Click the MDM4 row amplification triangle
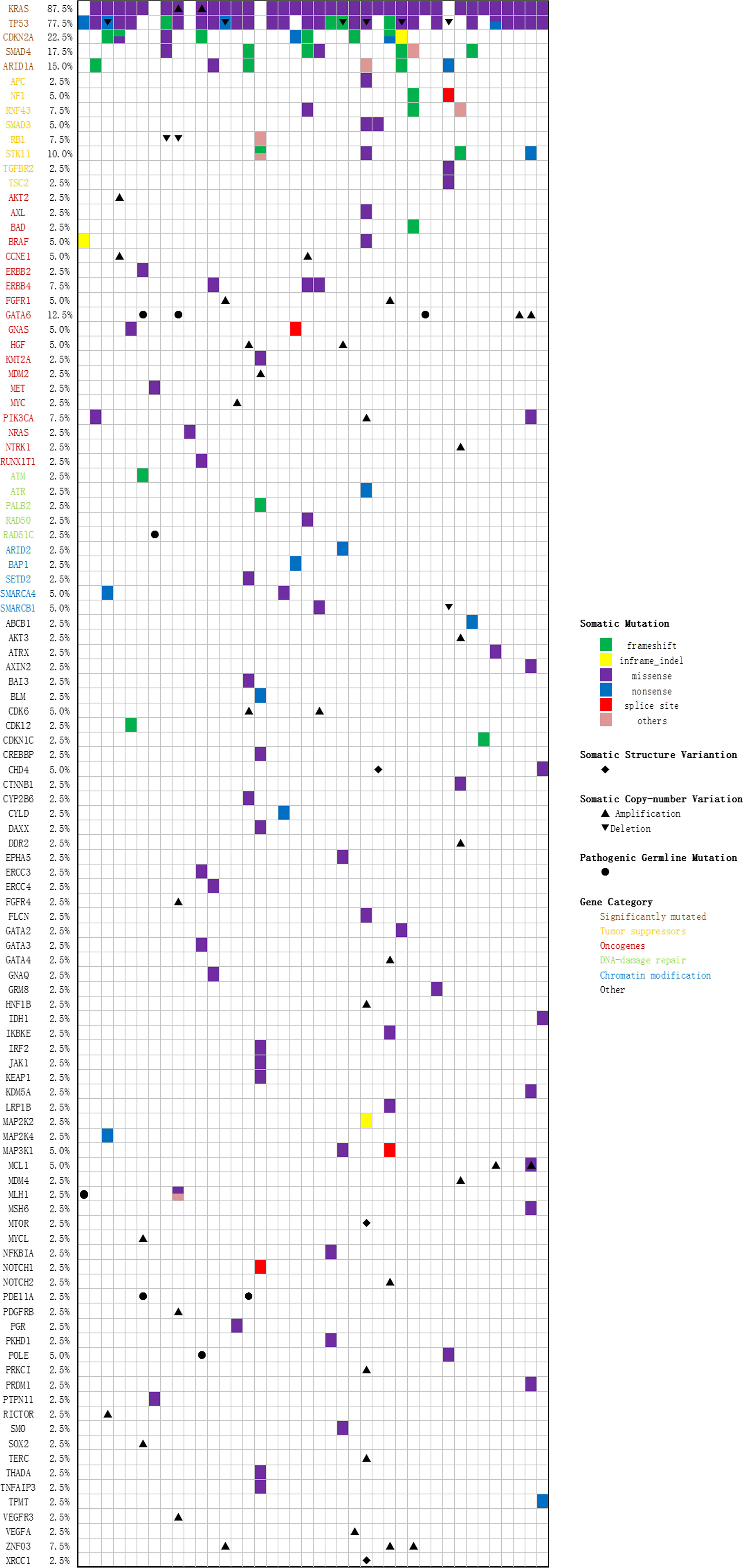Viewport: 743px width, 1568px height. pyautogui.click(x=460, y=1180)
